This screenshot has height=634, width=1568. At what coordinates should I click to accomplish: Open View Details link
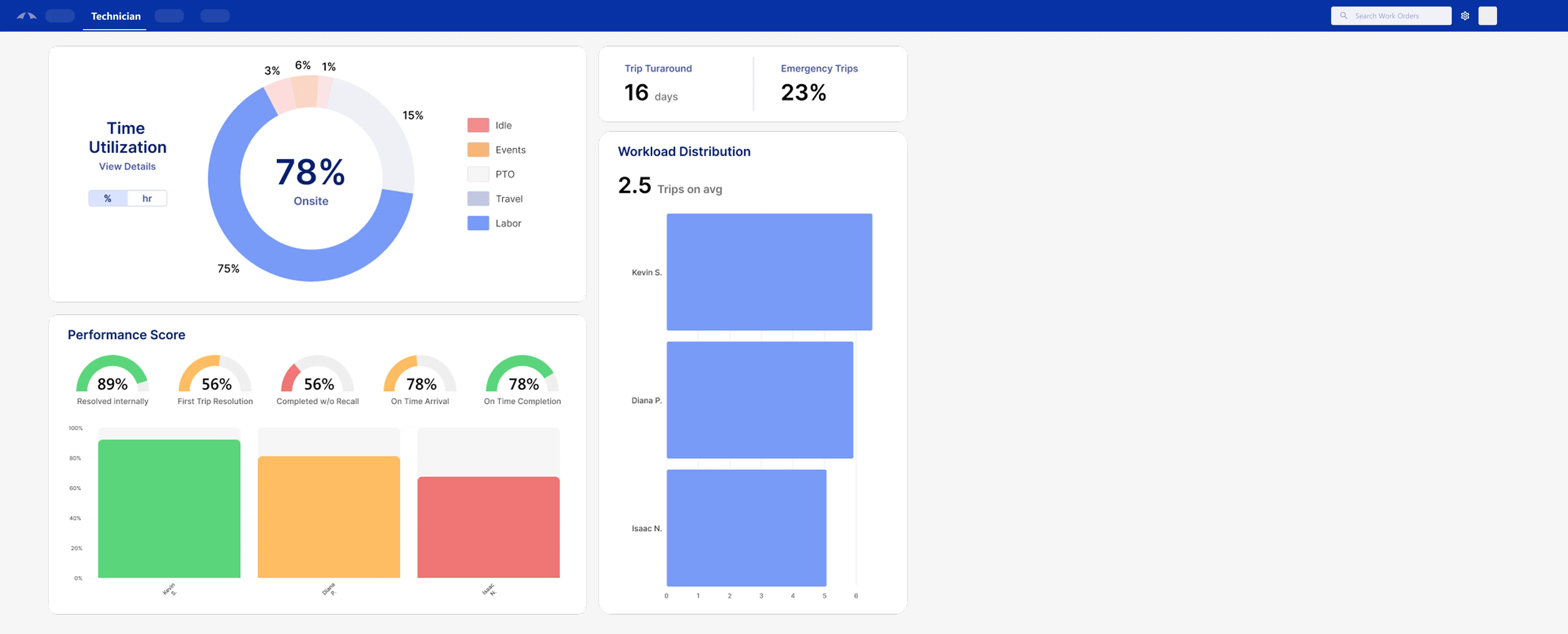127,166
